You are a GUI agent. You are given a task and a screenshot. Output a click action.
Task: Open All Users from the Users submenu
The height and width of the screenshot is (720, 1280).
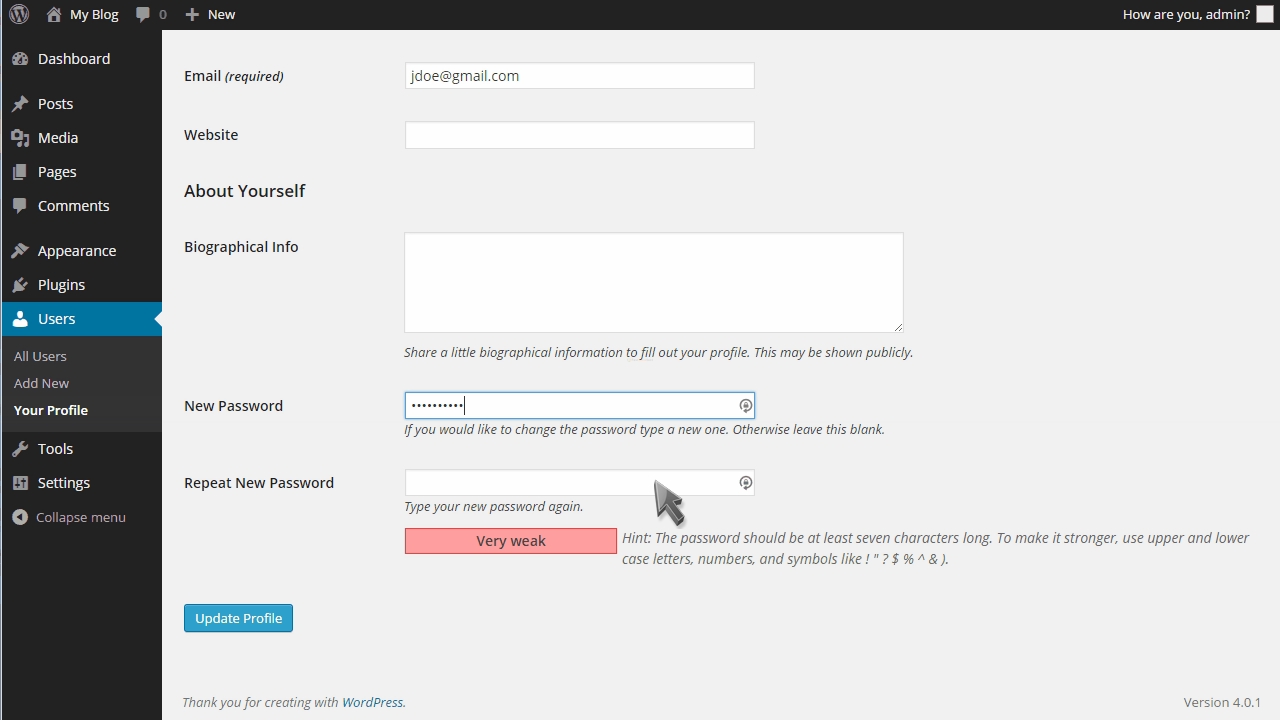(40, 356)
